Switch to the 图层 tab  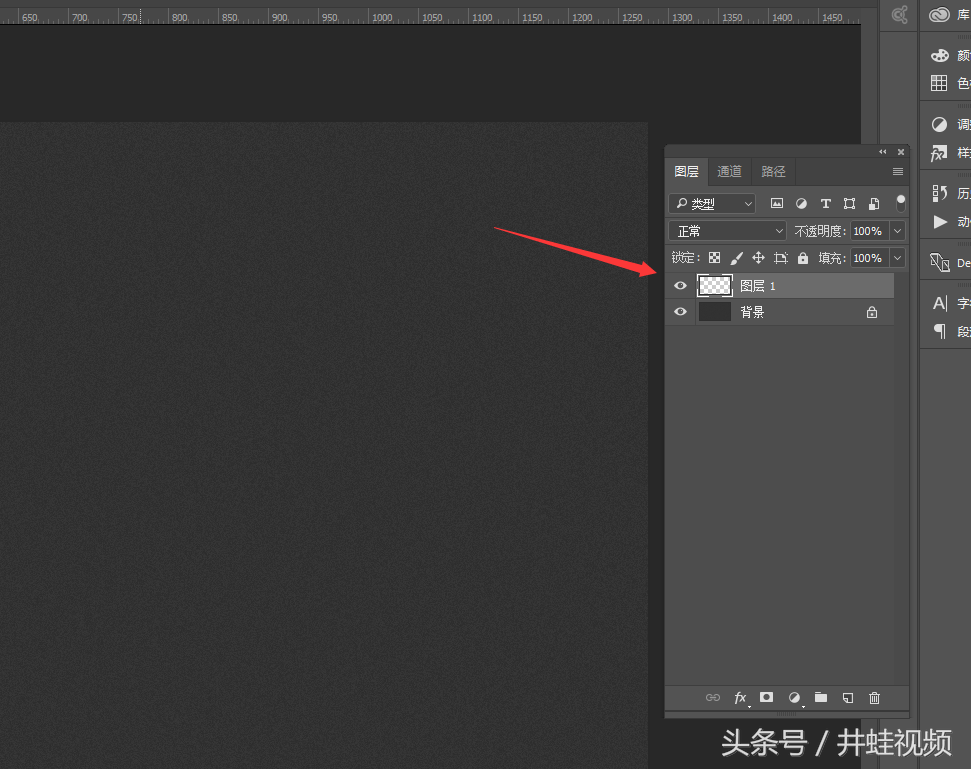tap(686, 172)
